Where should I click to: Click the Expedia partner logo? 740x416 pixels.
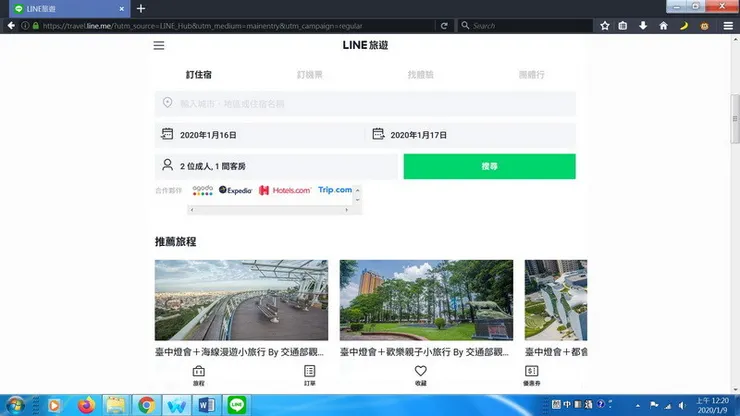(235, 190)
